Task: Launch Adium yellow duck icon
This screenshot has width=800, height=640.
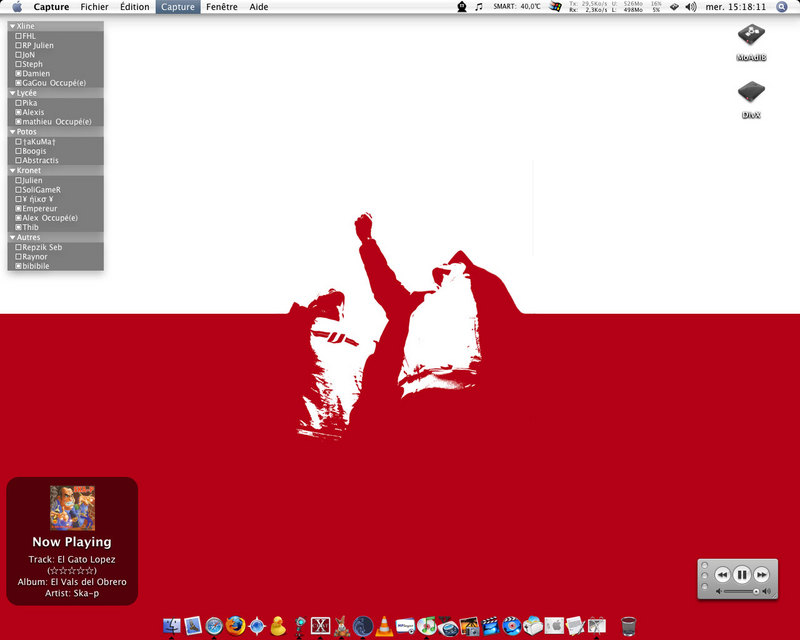Action: [x=278, y=626]
